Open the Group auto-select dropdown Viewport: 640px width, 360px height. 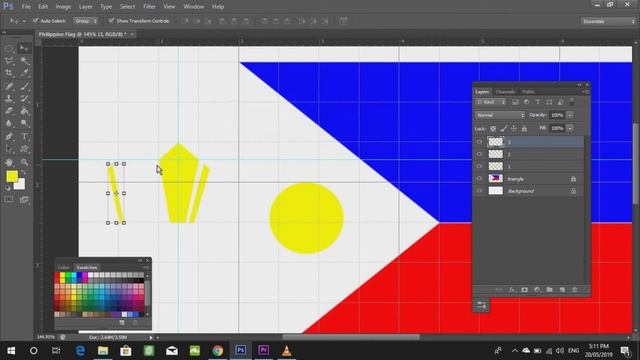[86, 21]
